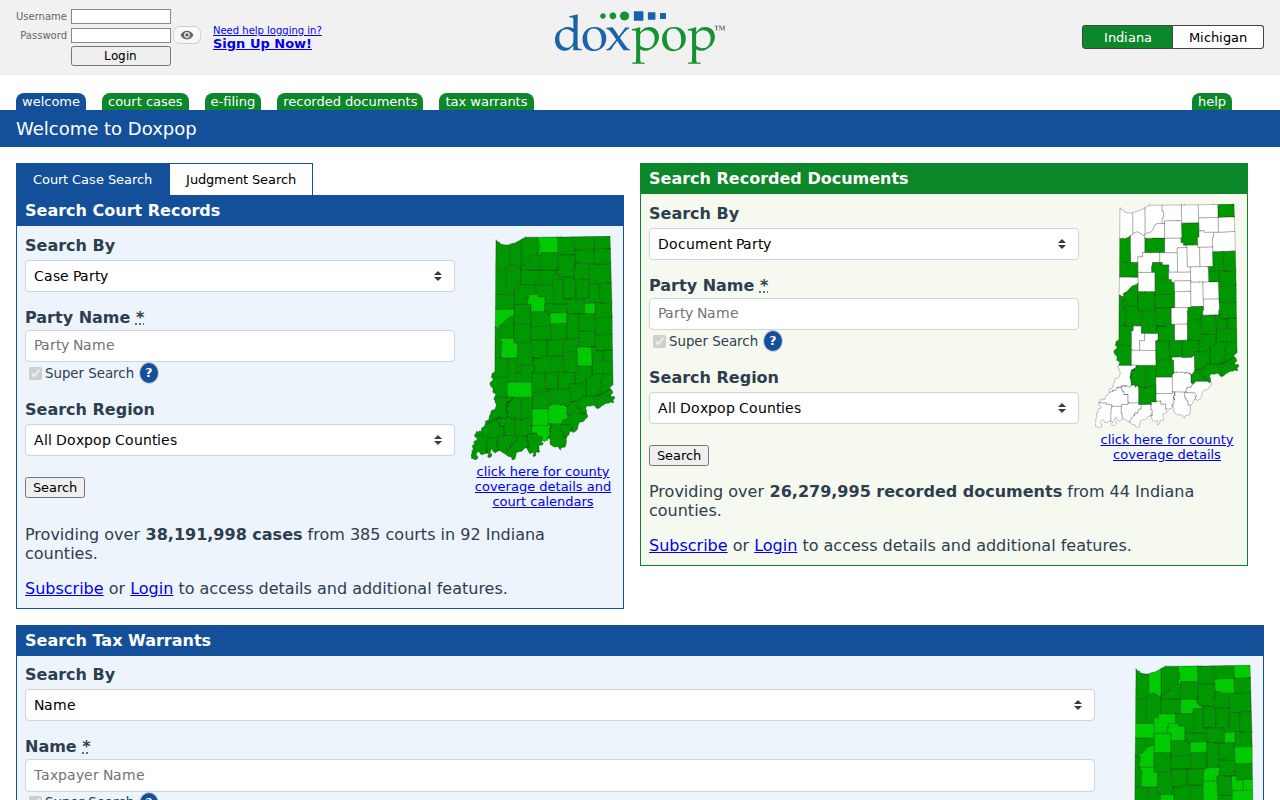
Task: Click Subscribe link under Recorded Documents
Action: coord(688,545)
